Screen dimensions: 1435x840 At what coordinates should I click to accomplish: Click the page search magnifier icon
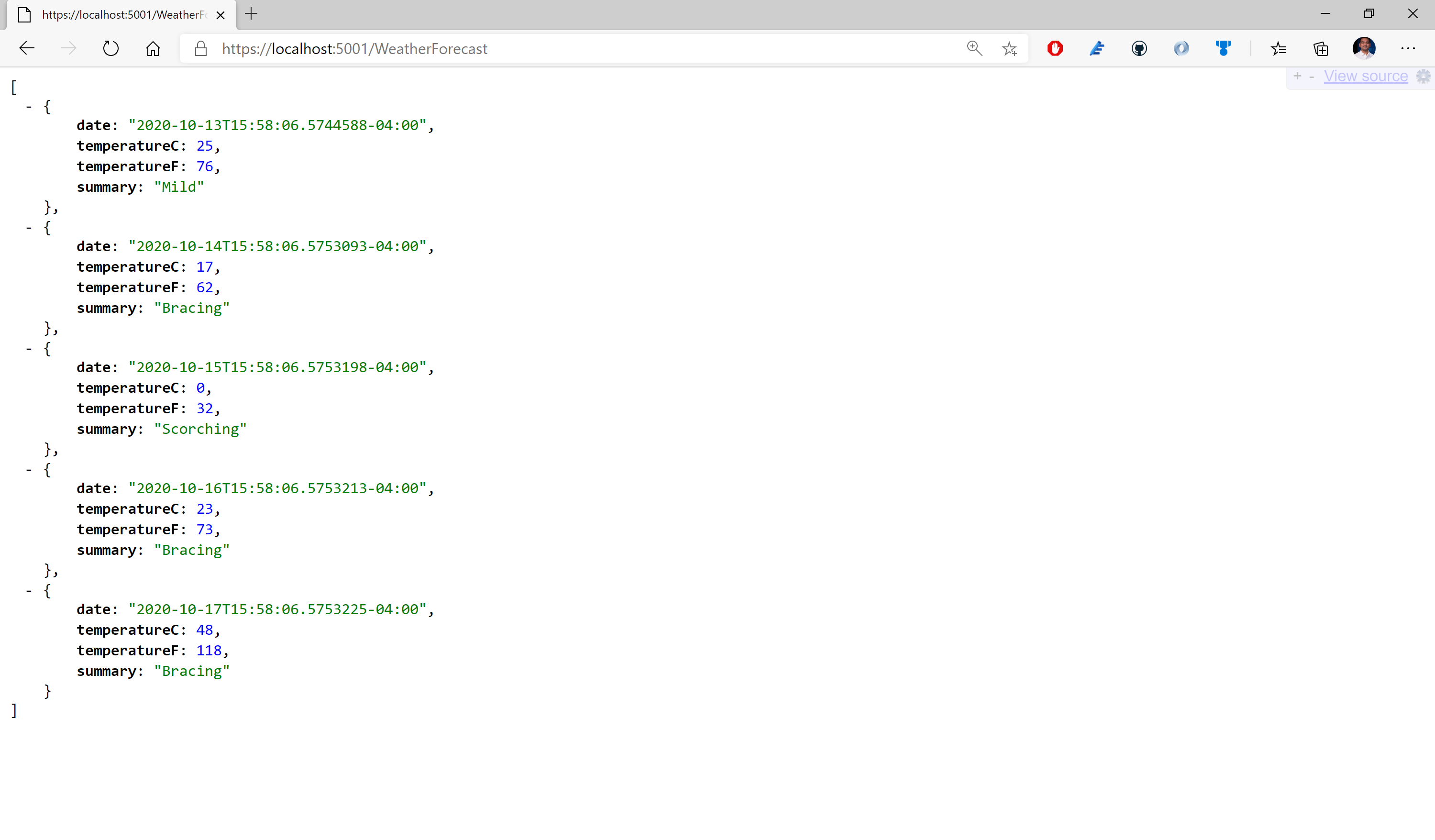click(x=972, y=48)
